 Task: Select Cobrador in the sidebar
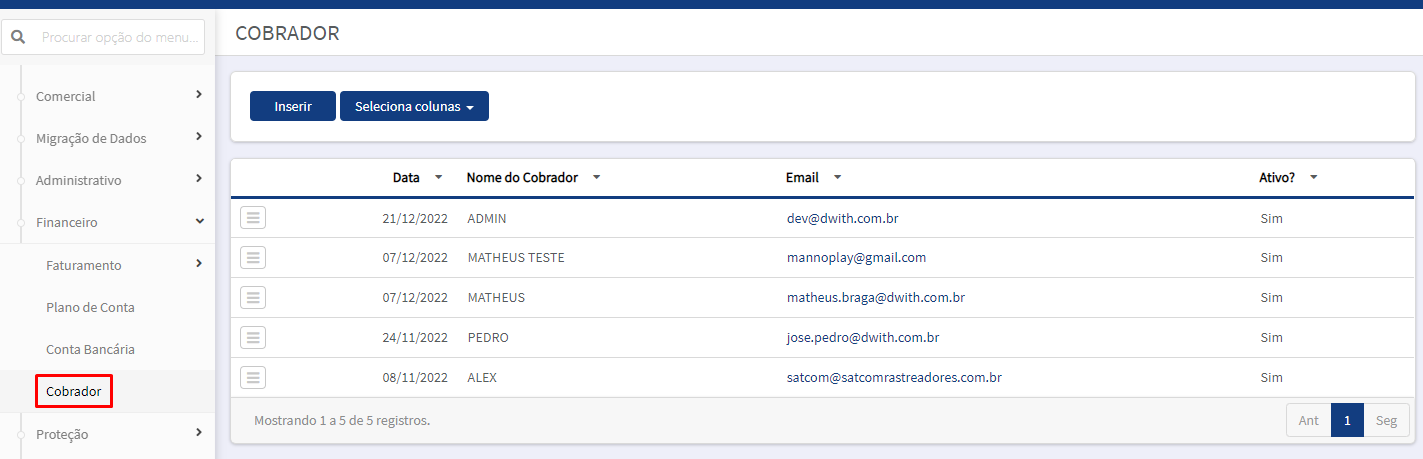click(x=74, y=391)
